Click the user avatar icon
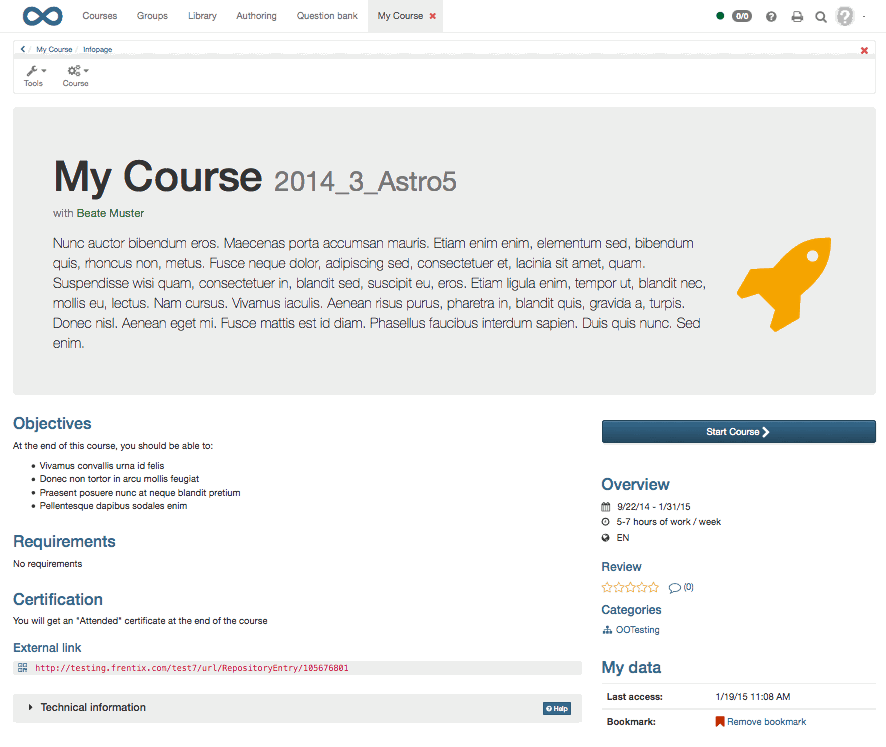The image size is (886, 747). click(846, 17)
